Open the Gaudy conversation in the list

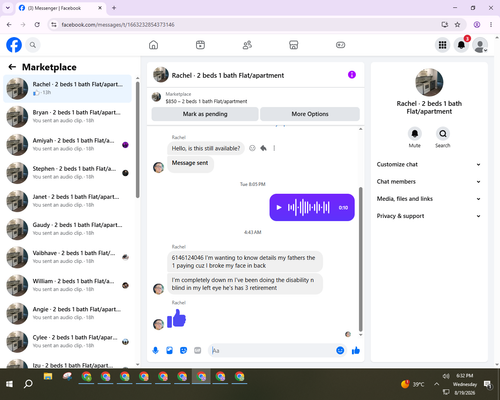tap(67, 229)
